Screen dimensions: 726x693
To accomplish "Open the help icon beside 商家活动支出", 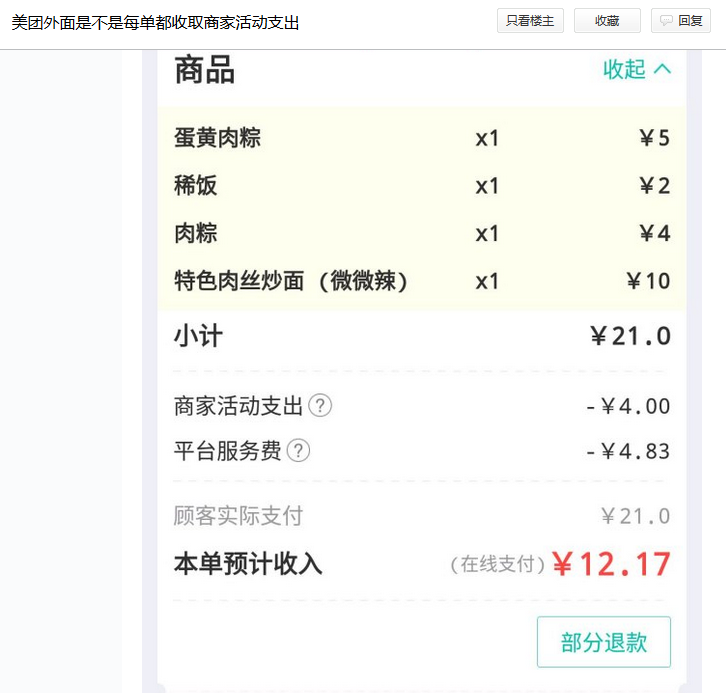I will [320, 406].
